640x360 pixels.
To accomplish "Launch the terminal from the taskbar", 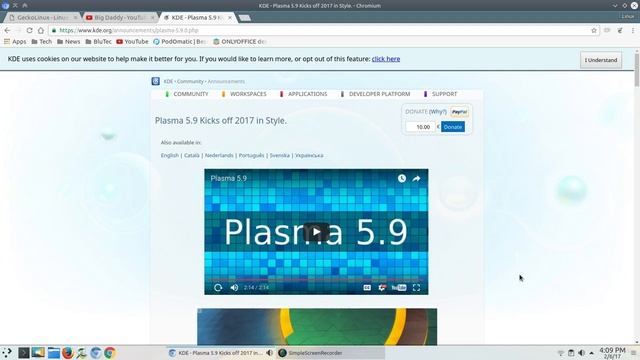I will click(24, 353).
